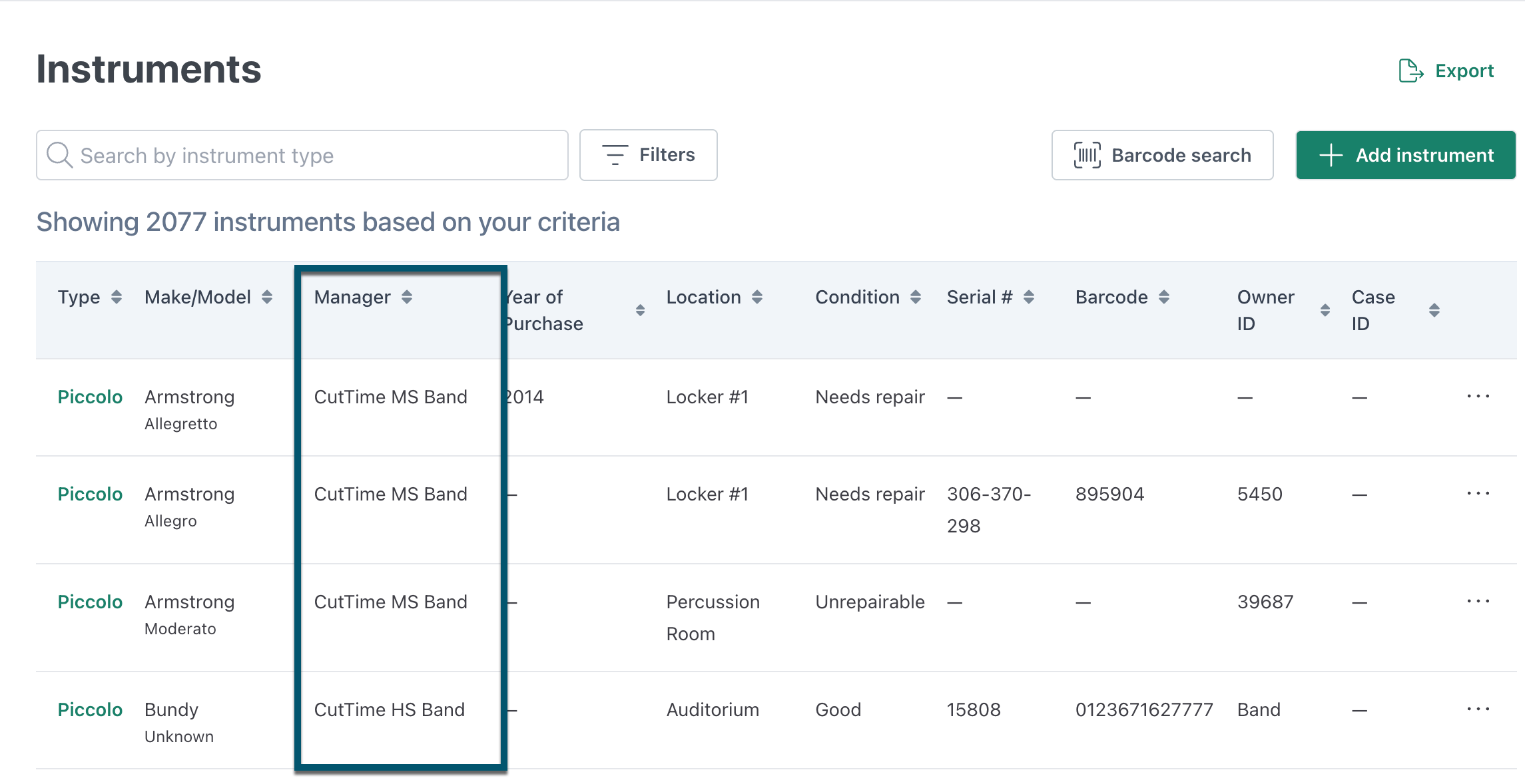Click the Make/Model header label
Screen dimensions: 1525x784
(198, 297)
